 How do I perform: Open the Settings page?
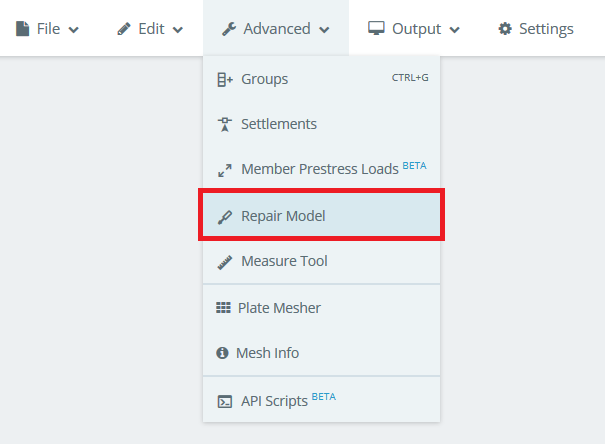[x=536, y=29]
